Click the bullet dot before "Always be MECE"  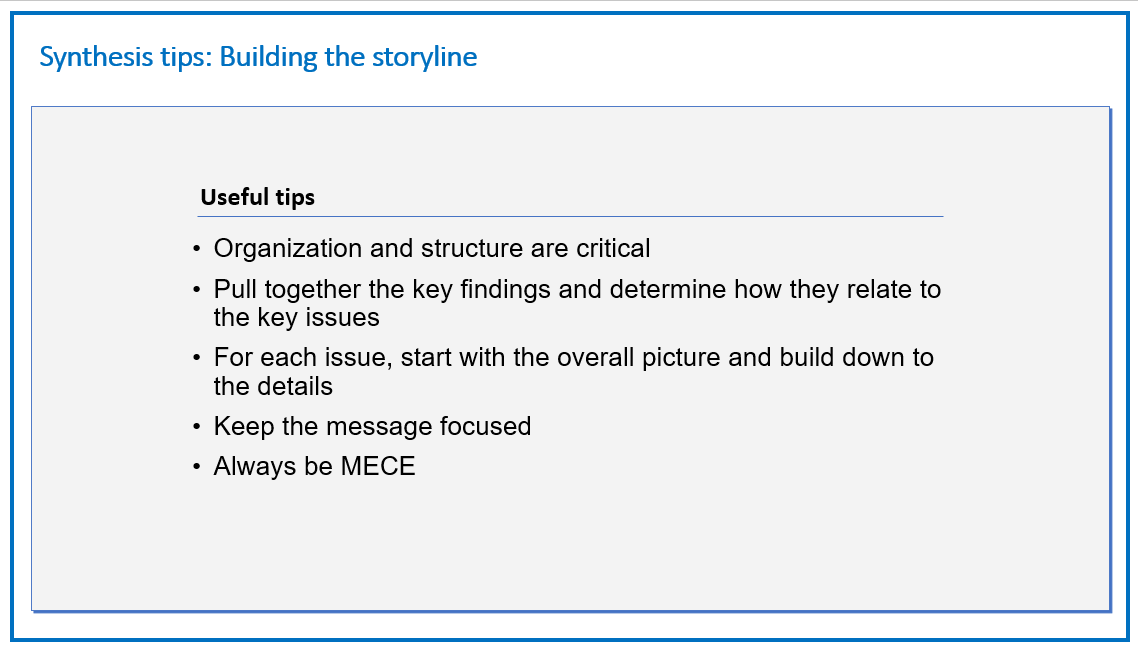point(197,467)
